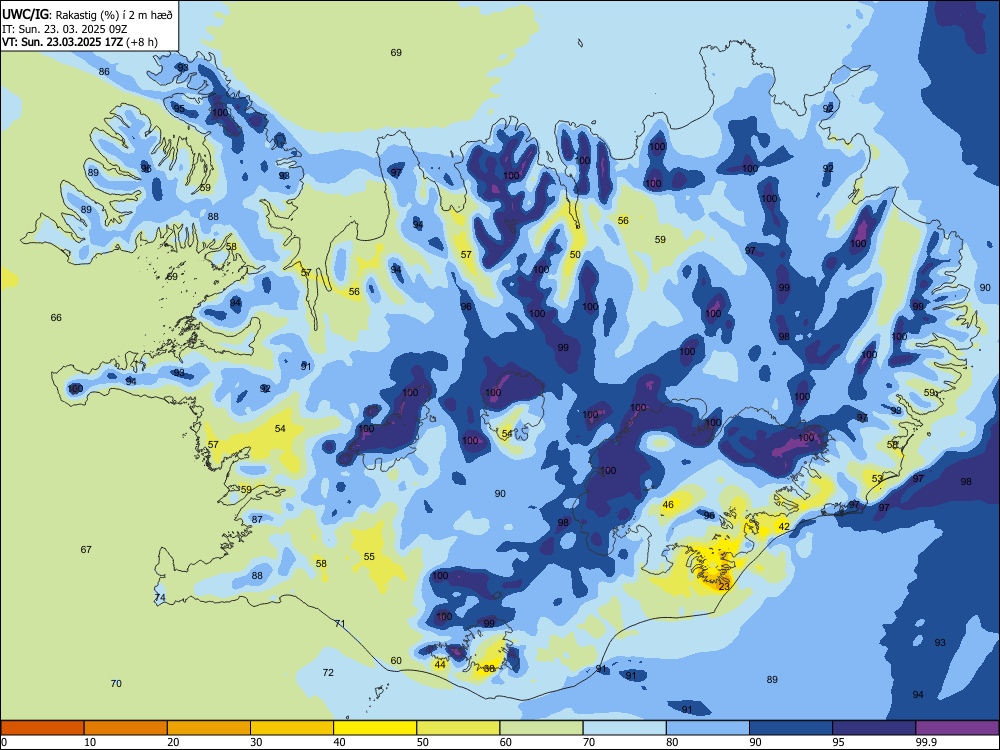Select the 'IT: Sun. 23. 03. 2025 09Z' line

pyautogui.click(x=64, y=29)
